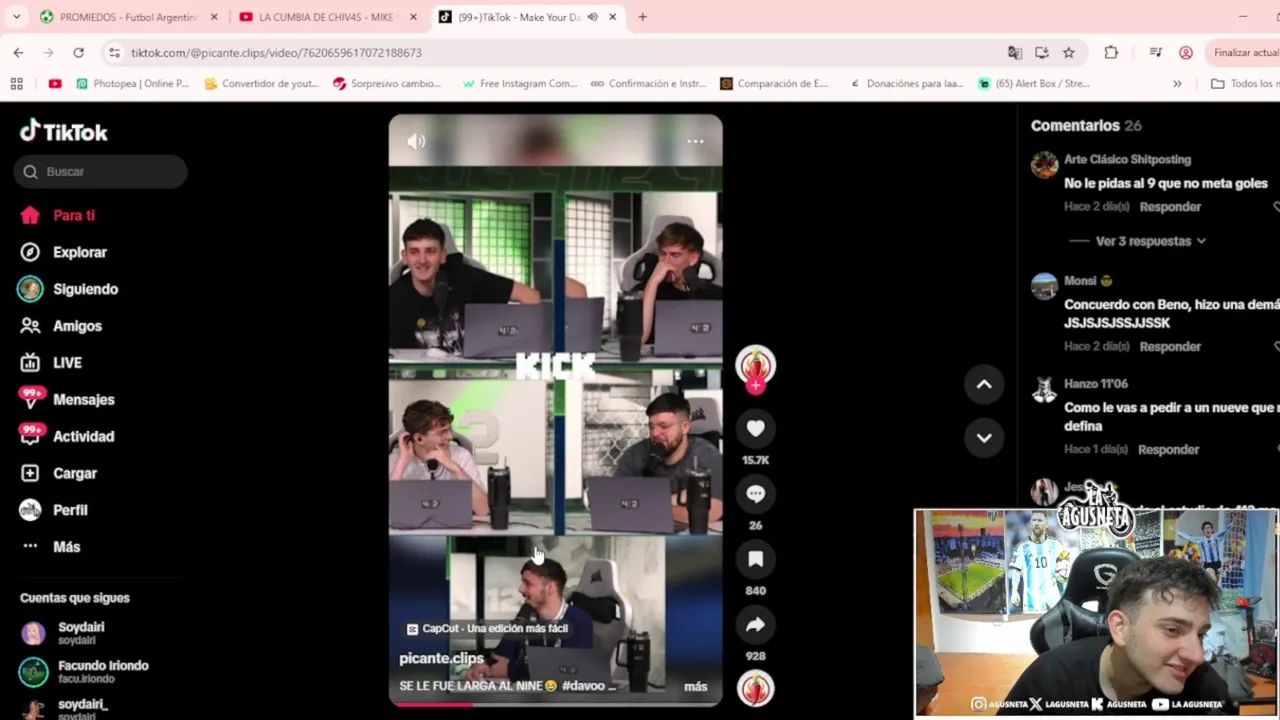Follow picante.clips via avatar plus
1280x720 pixels.
click(x=755, y=386)
